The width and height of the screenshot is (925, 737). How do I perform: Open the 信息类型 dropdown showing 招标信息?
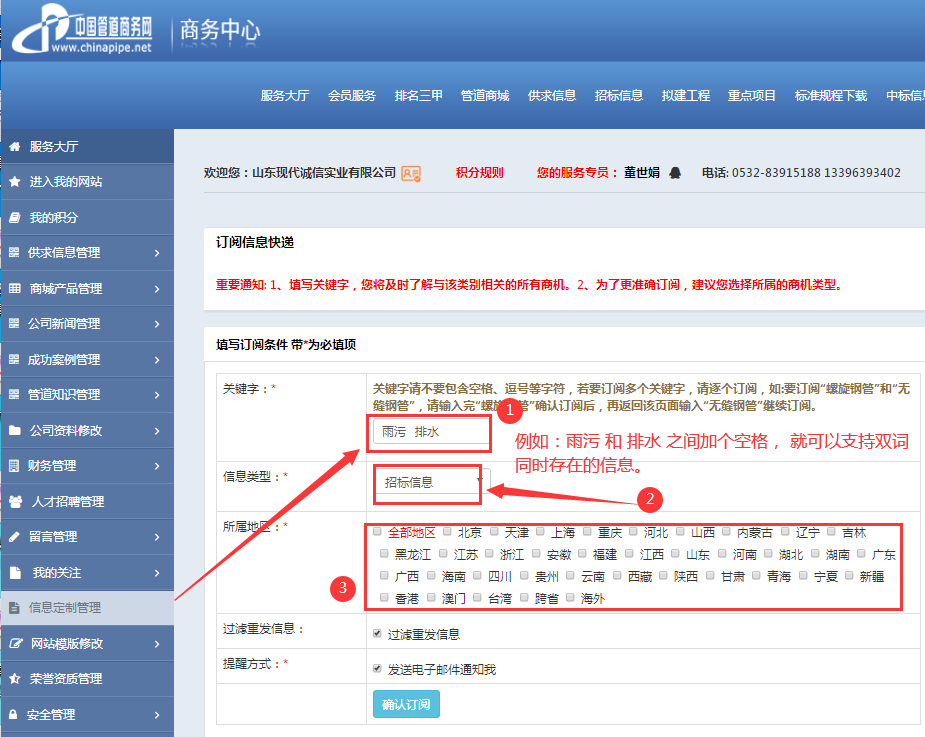(430, 482)
